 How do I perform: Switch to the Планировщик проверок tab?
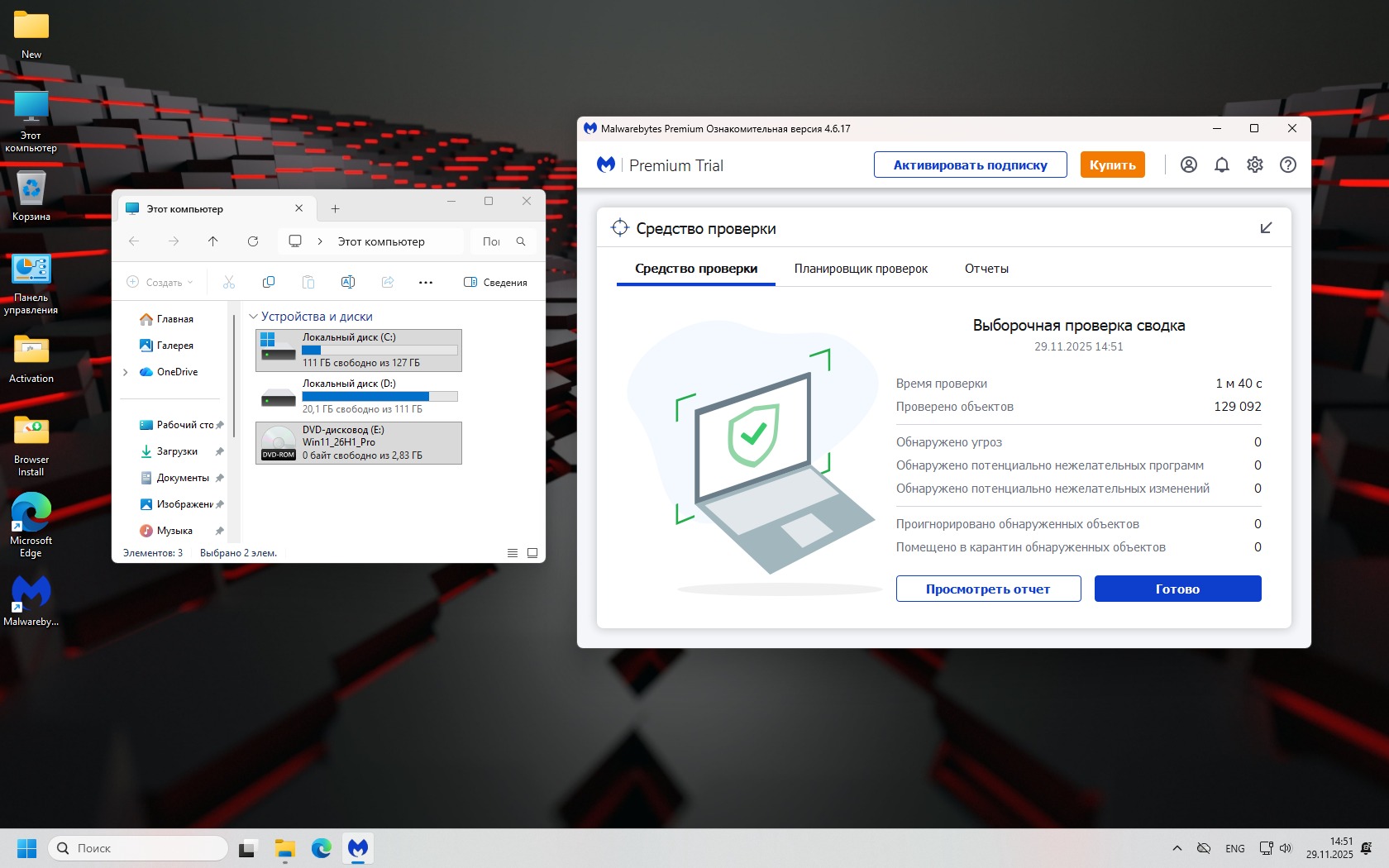[861, 269]
